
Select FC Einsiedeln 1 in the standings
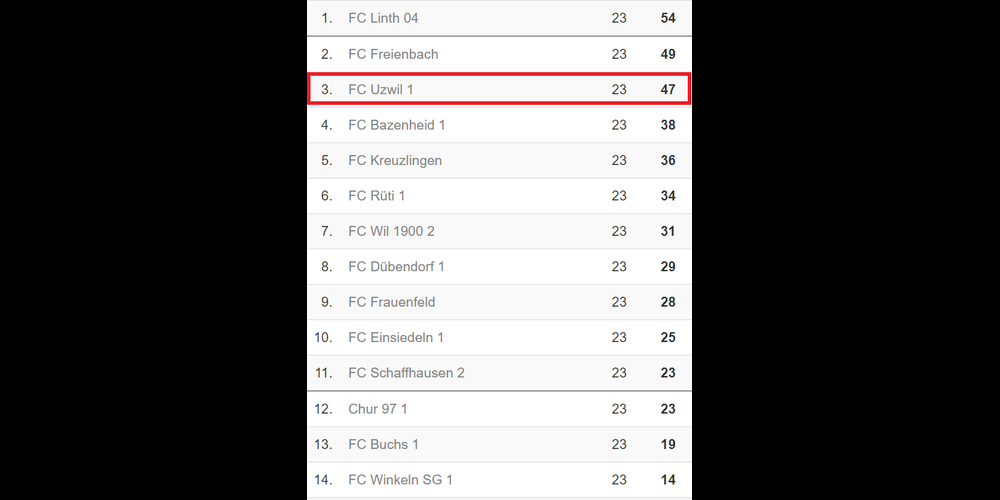[396, 337]
